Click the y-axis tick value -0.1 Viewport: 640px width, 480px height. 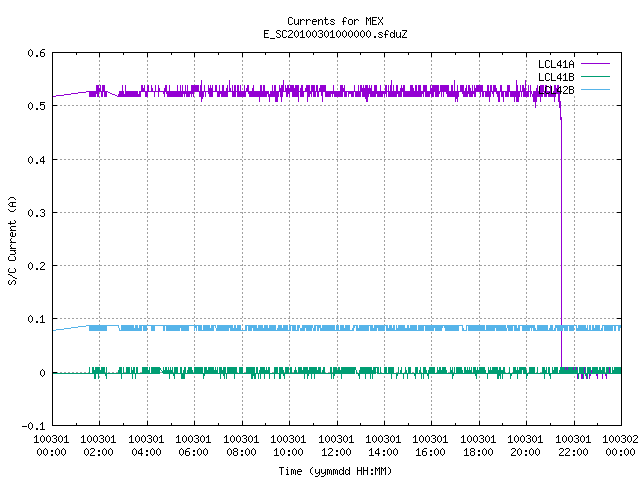click(33, 426)
